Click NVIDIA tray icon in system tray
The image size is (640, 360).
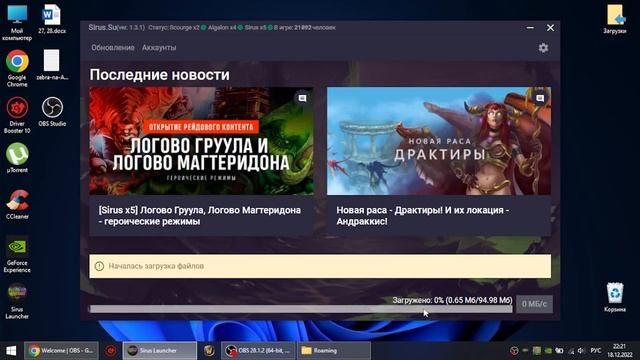(548, 351)
